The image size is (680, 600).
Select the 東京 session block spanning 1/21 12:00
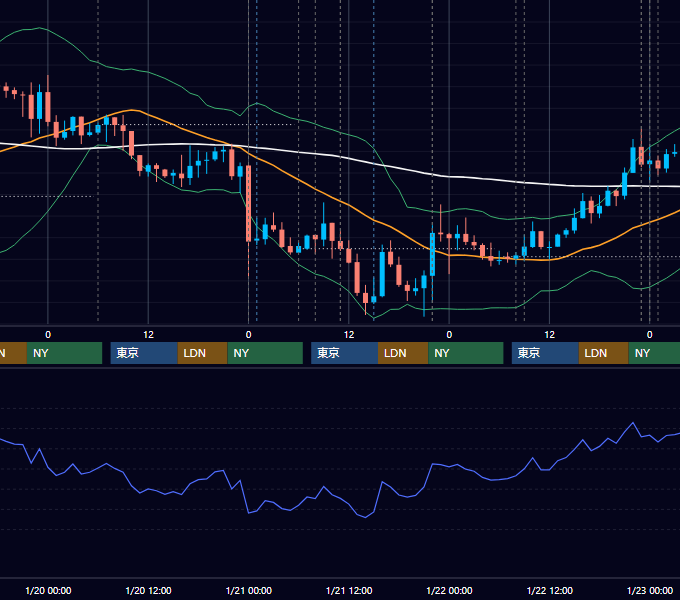tap(345, 353)
